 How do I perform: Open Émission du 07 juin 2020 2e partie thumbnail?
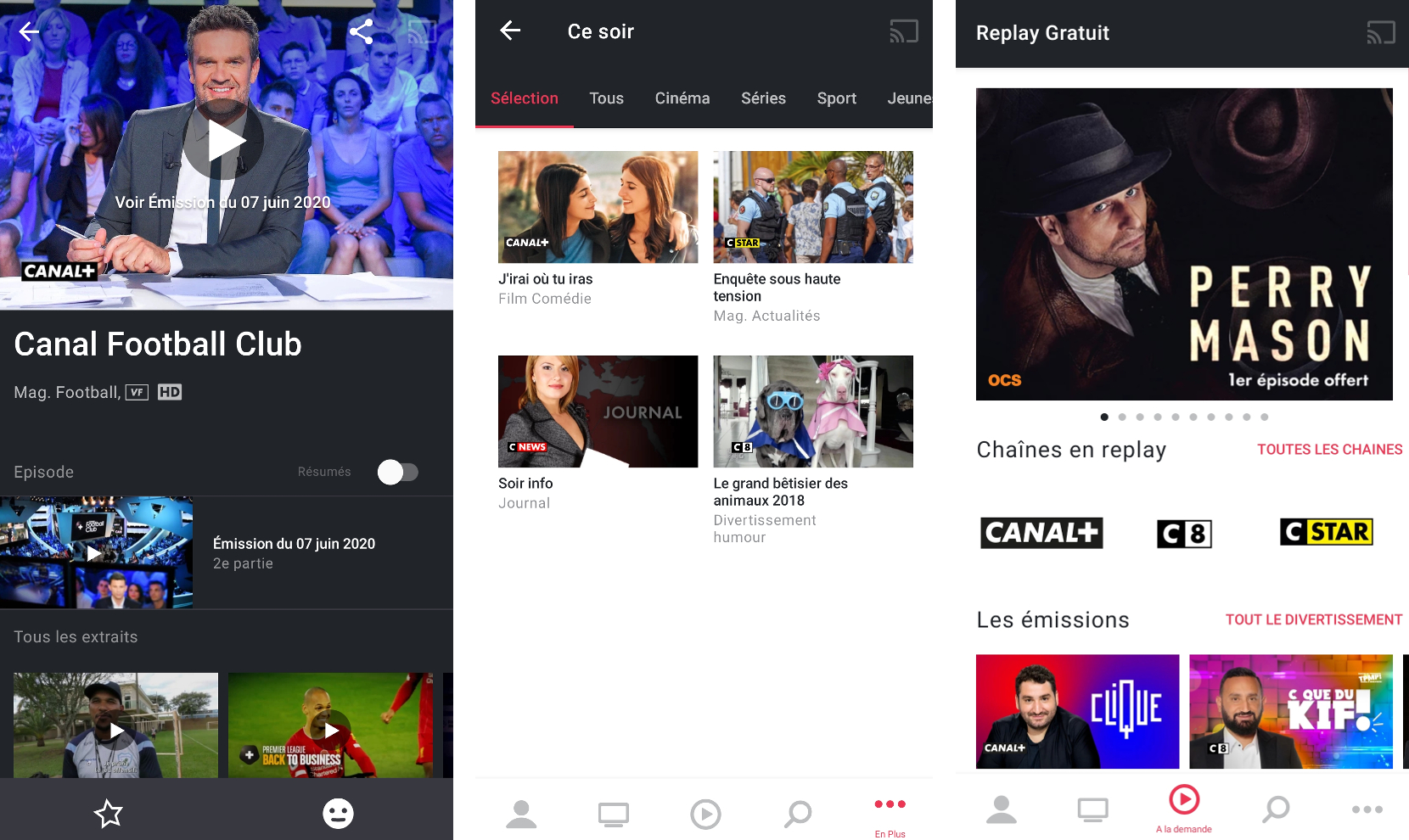(x=97, y=552)
